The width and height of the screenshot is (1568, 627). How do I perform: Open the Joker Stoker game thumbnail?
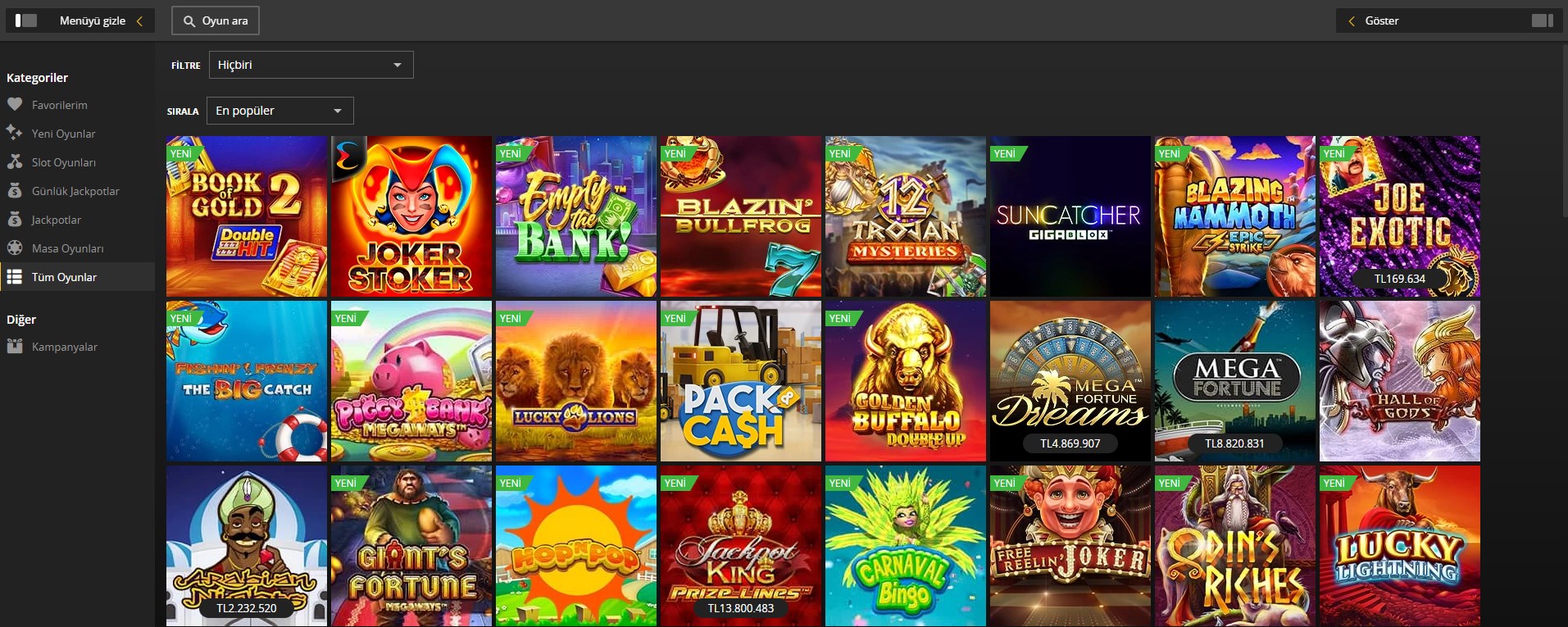411,216
